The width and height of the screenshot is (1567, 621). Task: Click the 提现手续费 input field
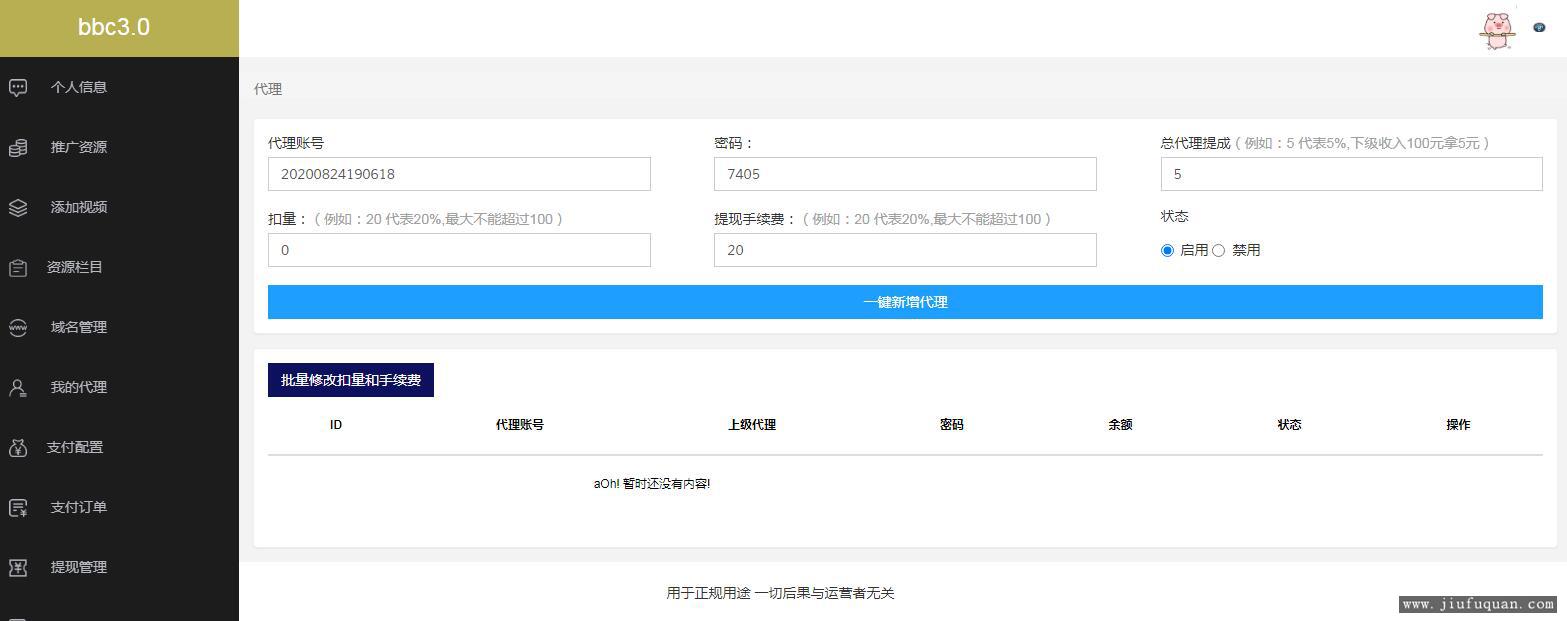pos(905,250)
